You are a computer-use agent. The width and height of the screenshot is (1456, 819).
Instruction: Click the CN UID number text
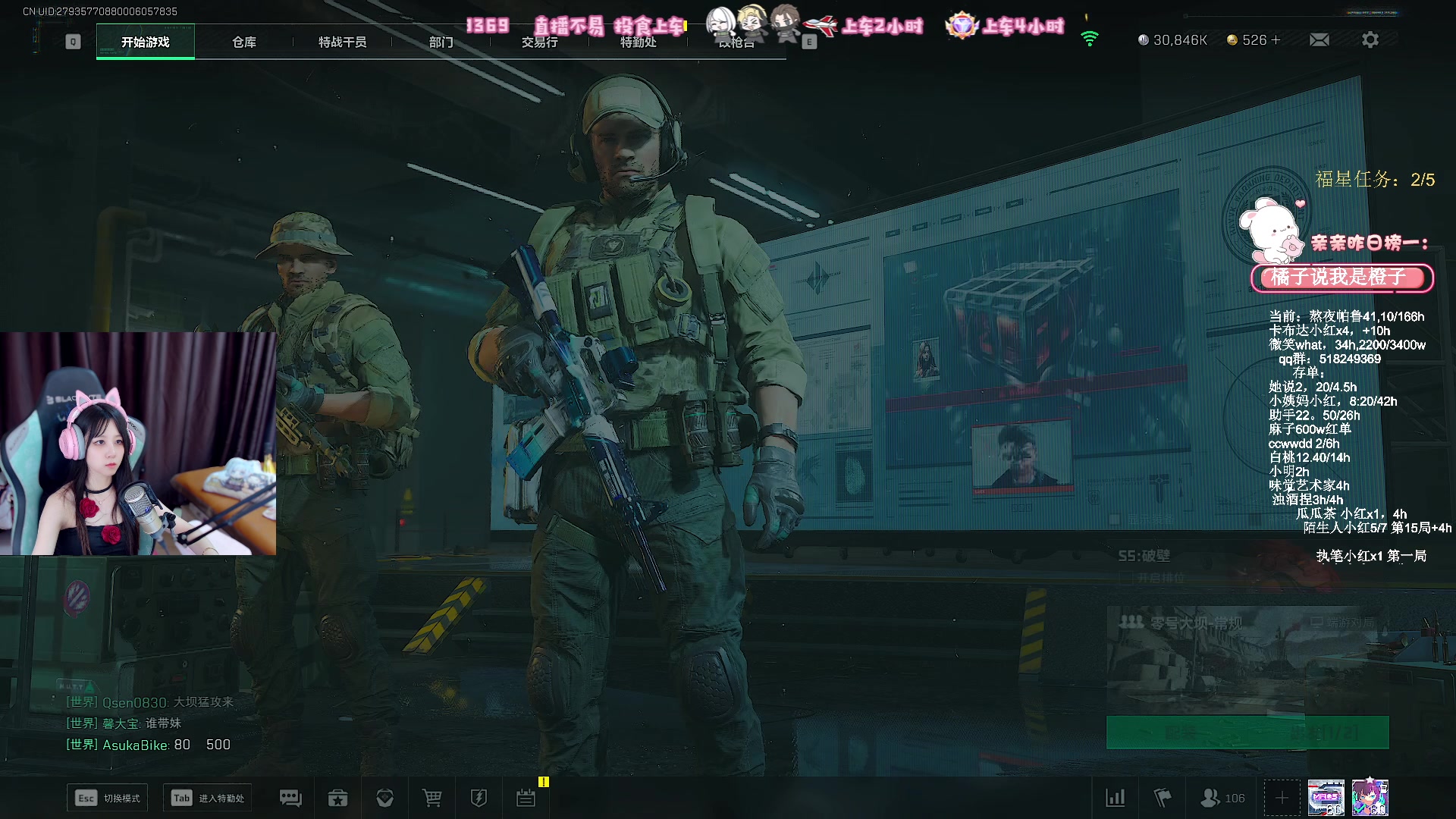tap(100, 11)
